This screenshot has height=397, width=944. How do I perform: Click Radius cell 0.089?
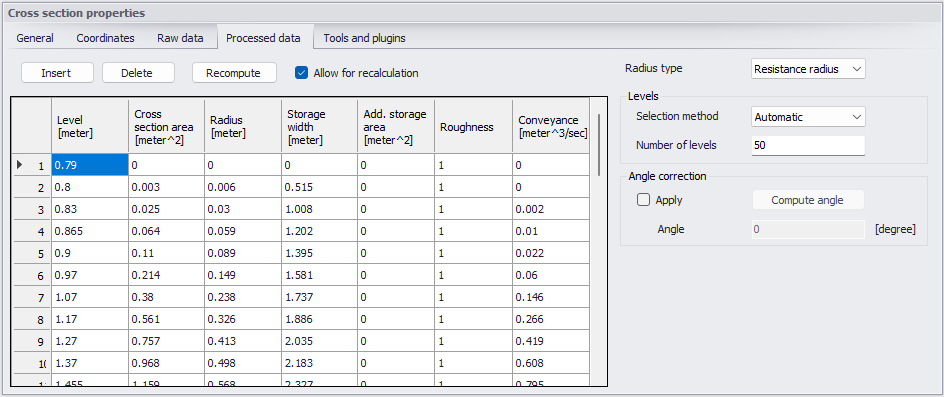[243, 254]
